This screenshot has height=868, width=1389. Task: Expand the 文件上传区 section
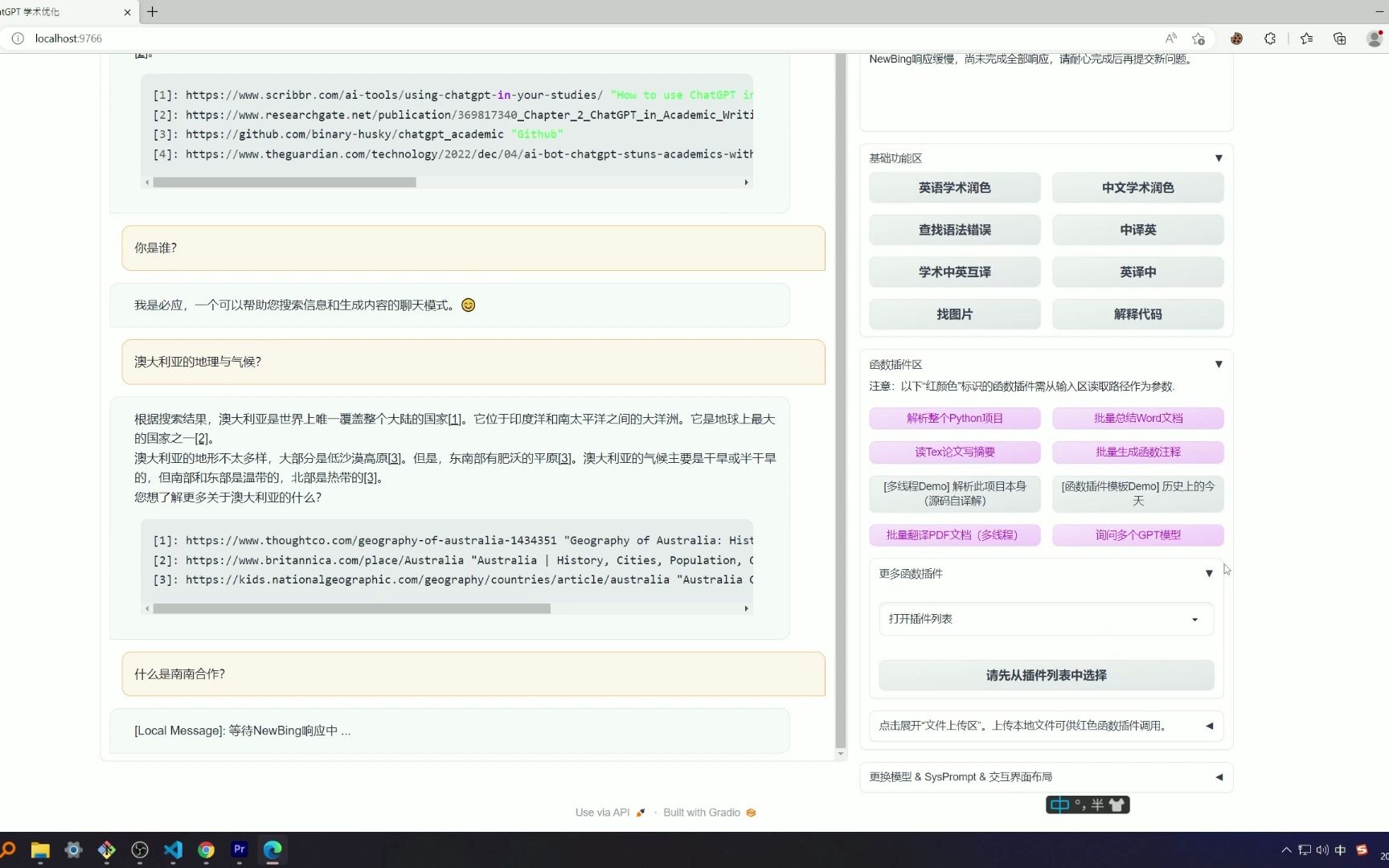[x=1046, y=726]
